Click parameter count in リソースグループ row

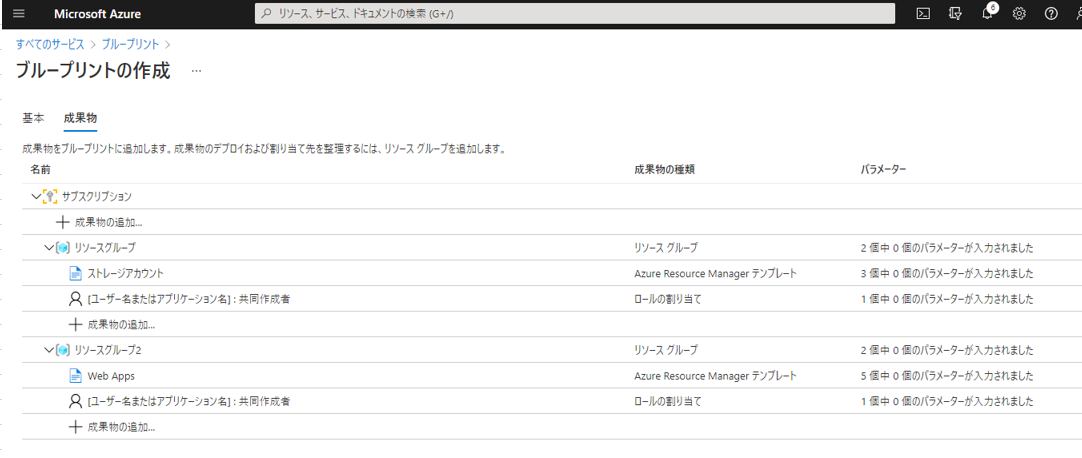[x=947, y=248]
